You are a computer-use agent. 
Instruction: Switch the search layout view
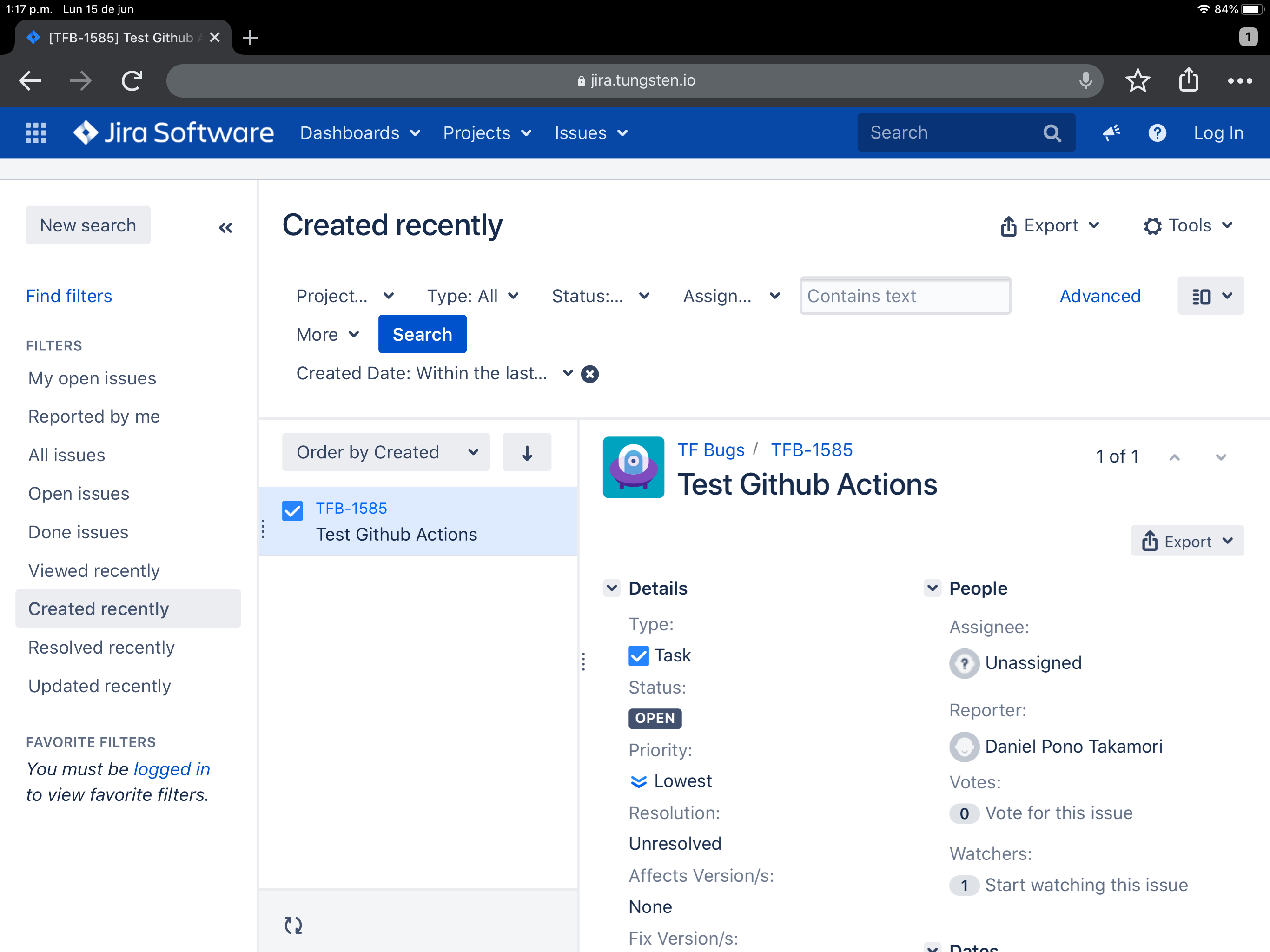coord(1210,296)
